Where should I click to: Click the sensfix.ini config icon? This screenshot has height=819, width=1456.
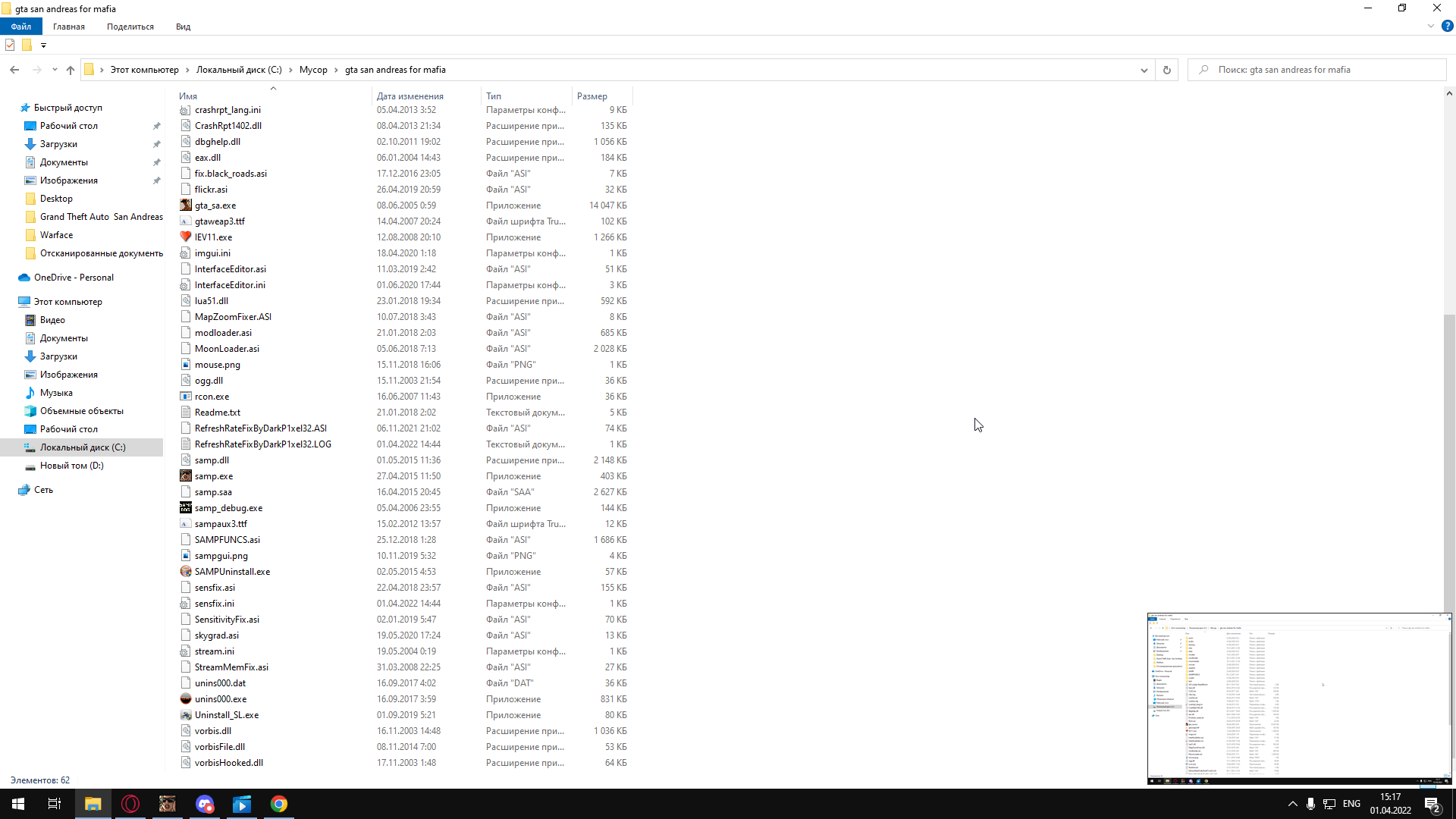(x=186, y=604)
